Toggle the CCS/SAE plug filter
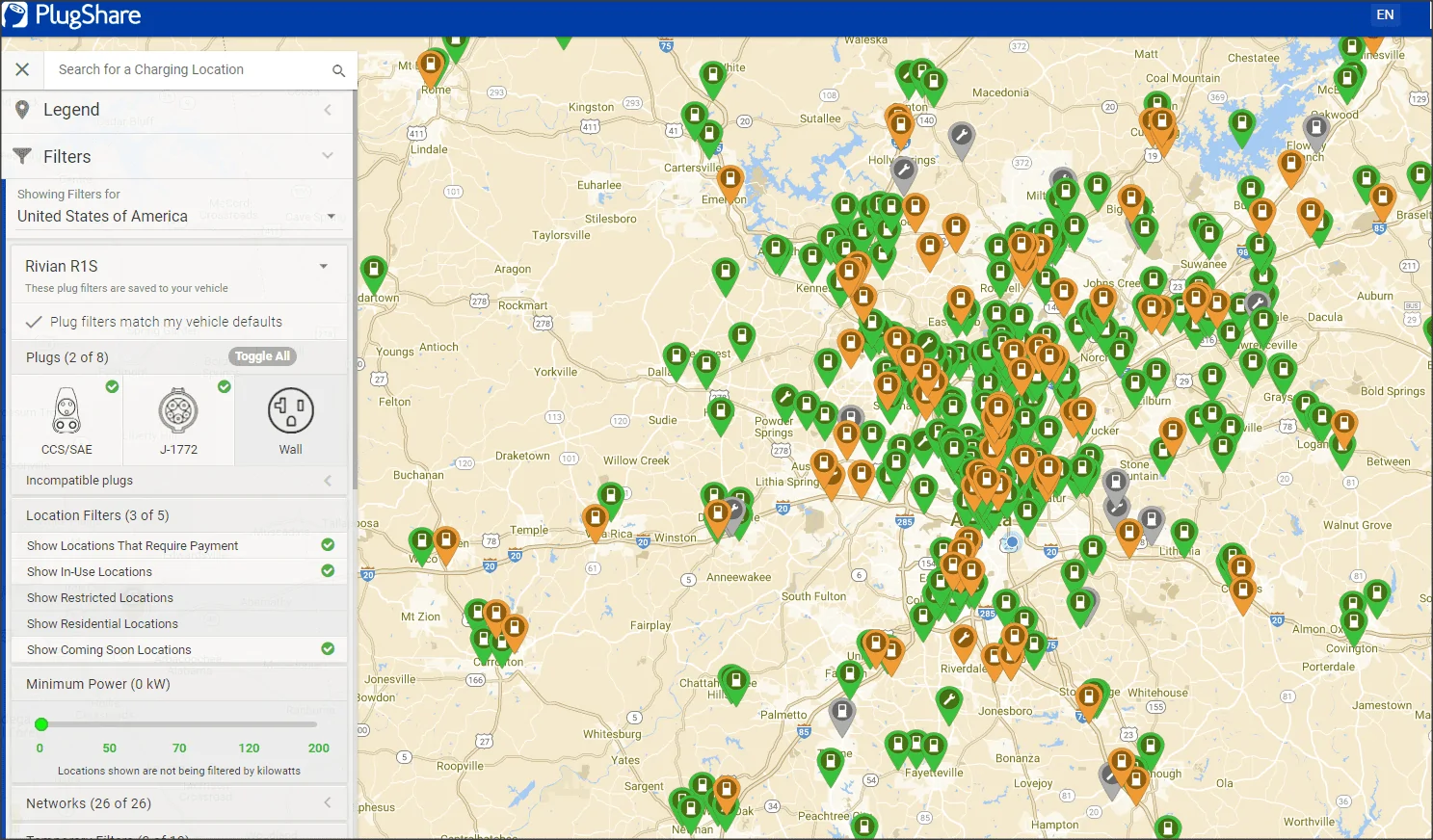Viewport: 1433px width, 840px height. [x=66, y=420]
